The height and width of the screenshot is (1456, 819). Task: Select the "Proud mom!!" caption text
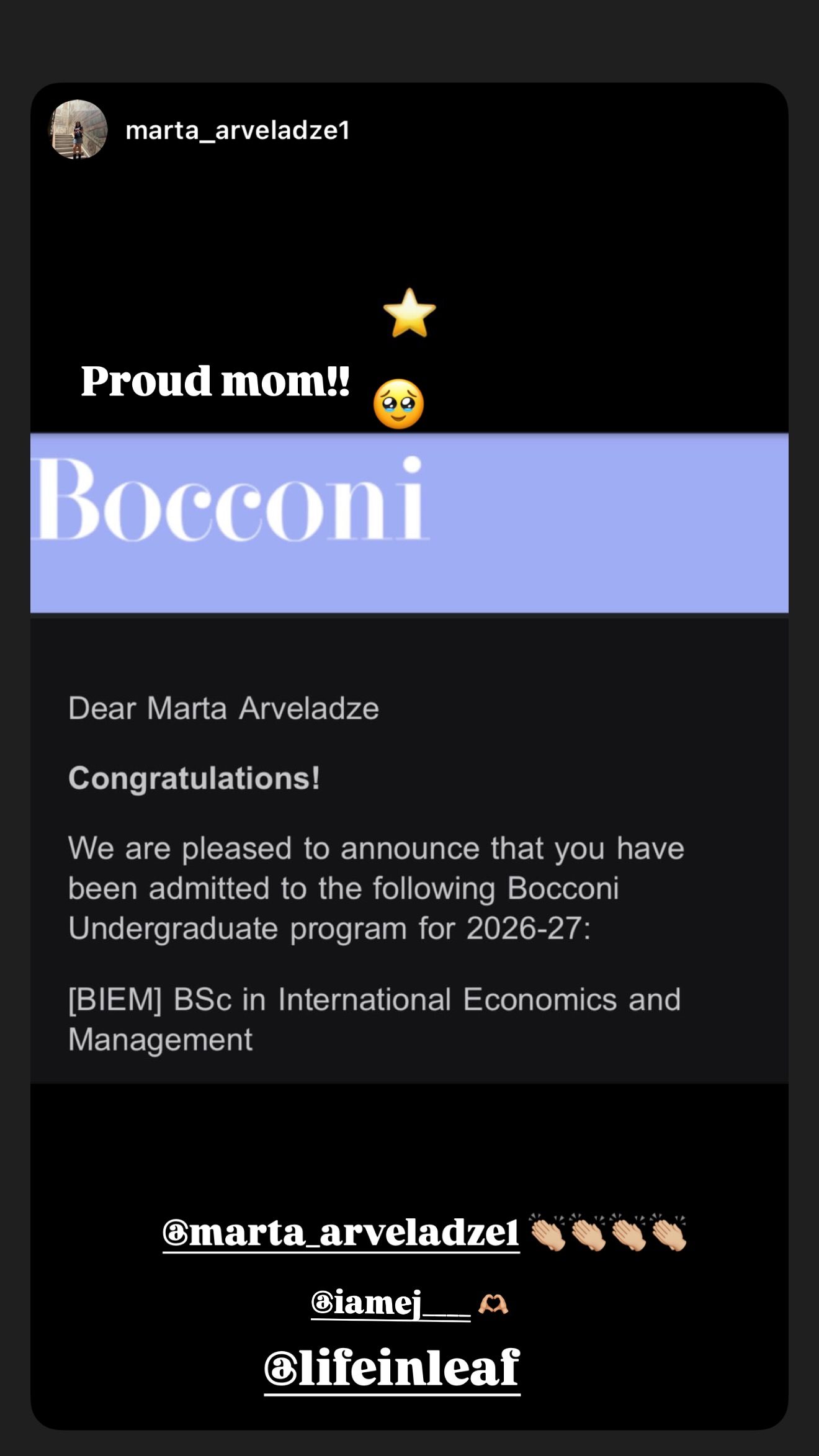215,381
